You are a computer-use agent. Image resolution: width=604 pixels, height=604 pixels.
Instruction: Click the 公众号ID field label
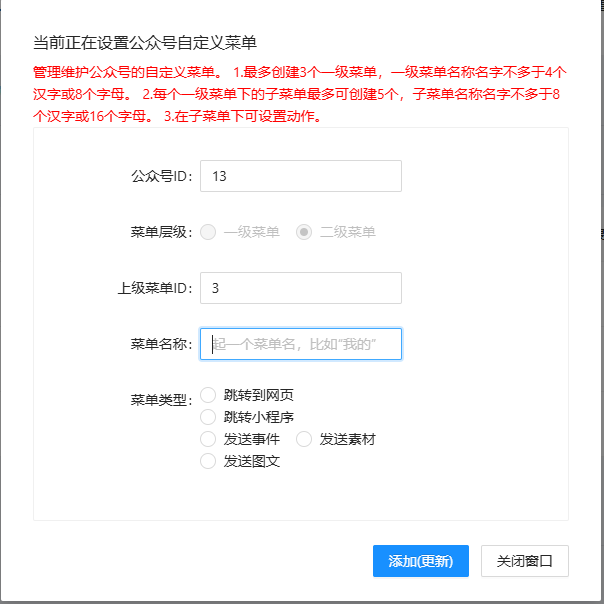160,176
